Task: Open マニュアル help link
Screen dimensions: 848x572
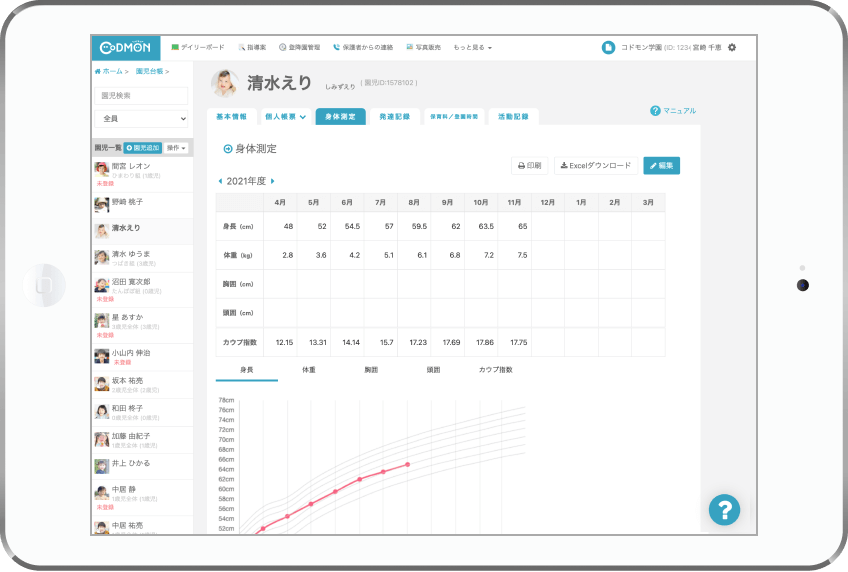Action: click(673, 111)
